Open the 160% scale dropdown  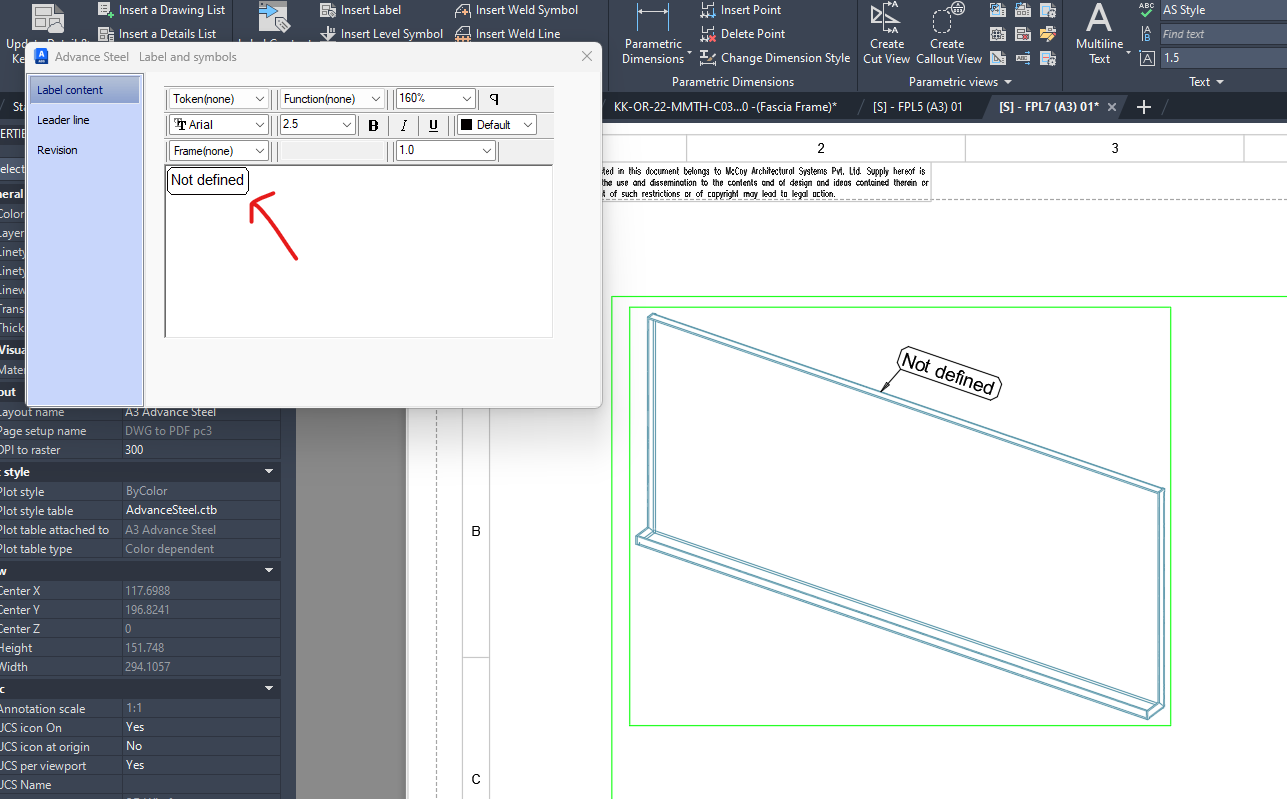435,99
